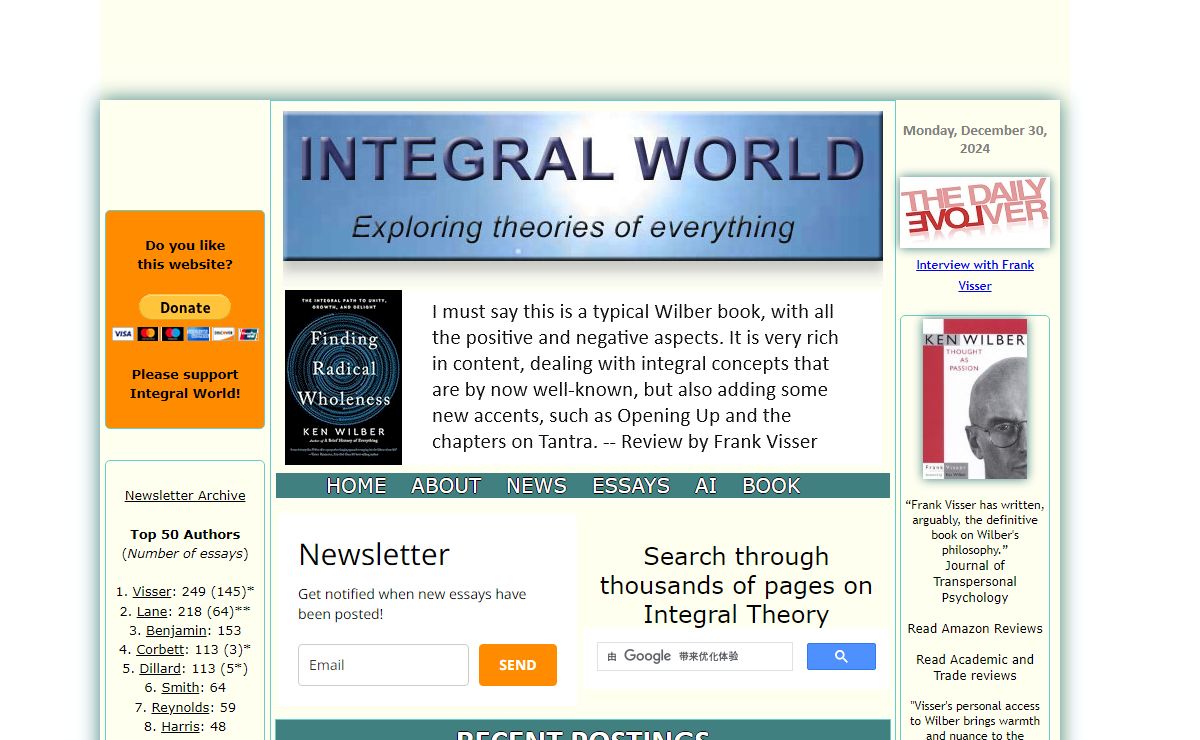Click the Top 50 Authors heading
Viewport: 1200px width, 740px height.
185,534
